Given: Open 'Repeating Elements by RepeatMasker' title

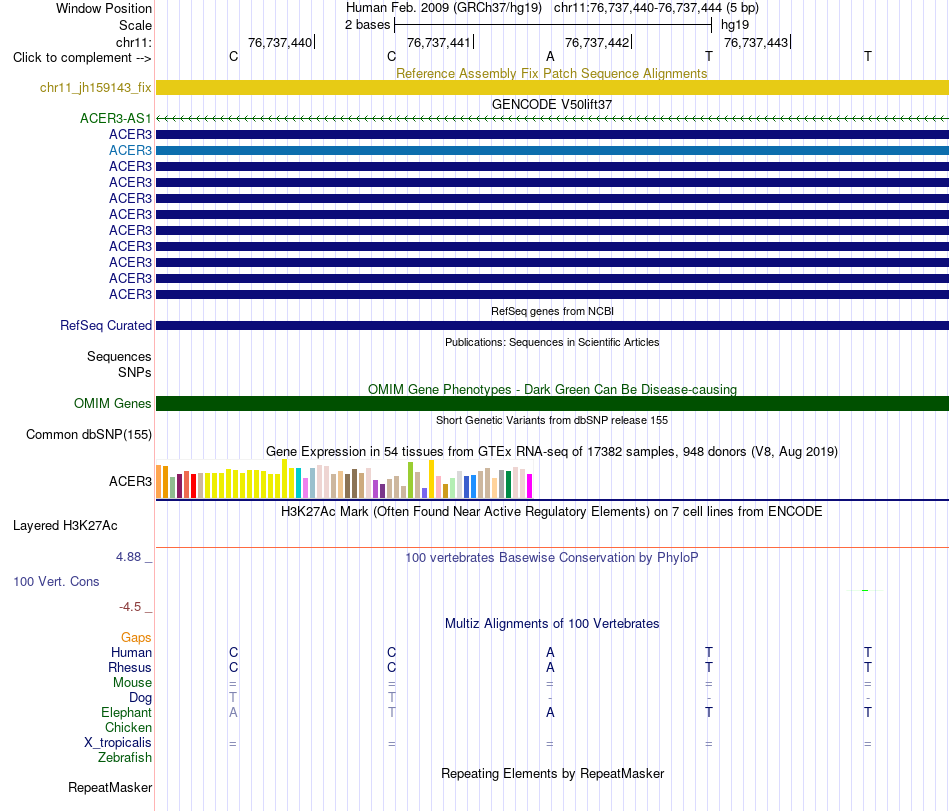Looking at the screenshot, I should [x=552, y=773].
